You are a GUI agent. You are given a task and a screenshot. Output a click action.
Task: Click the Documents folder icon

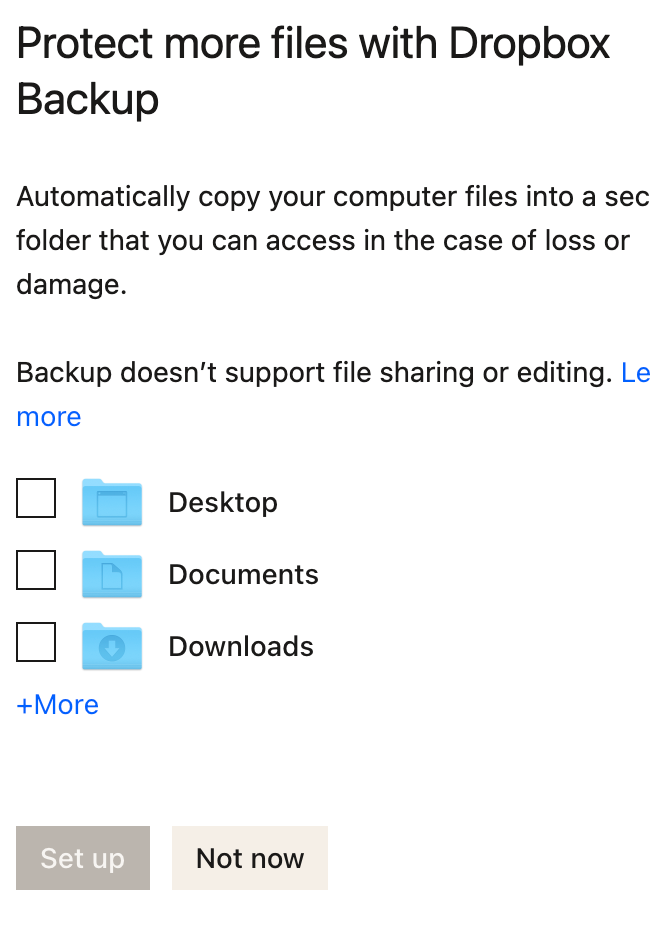pyautogui.click(x=112, y=574)
